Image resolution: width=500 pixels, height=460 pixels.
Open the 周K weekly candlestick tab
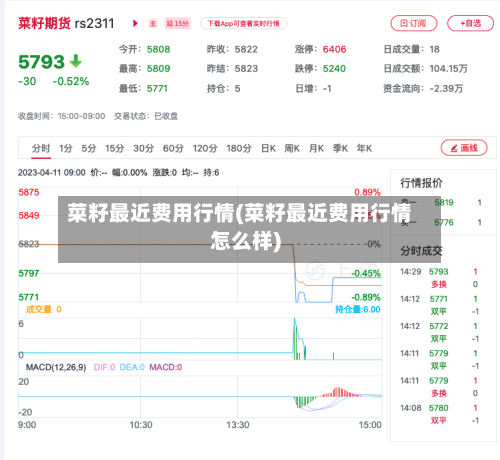[292, 148]
